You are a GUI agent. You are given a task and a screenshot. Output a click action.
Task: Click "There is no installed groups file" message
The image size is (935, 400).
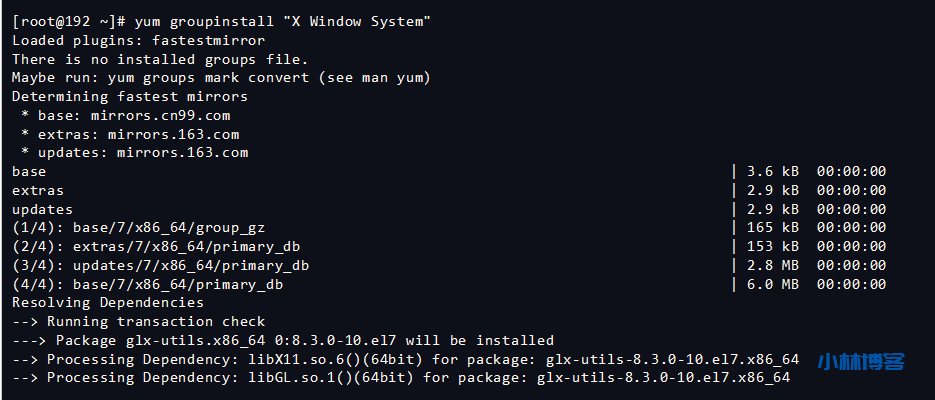143,60
